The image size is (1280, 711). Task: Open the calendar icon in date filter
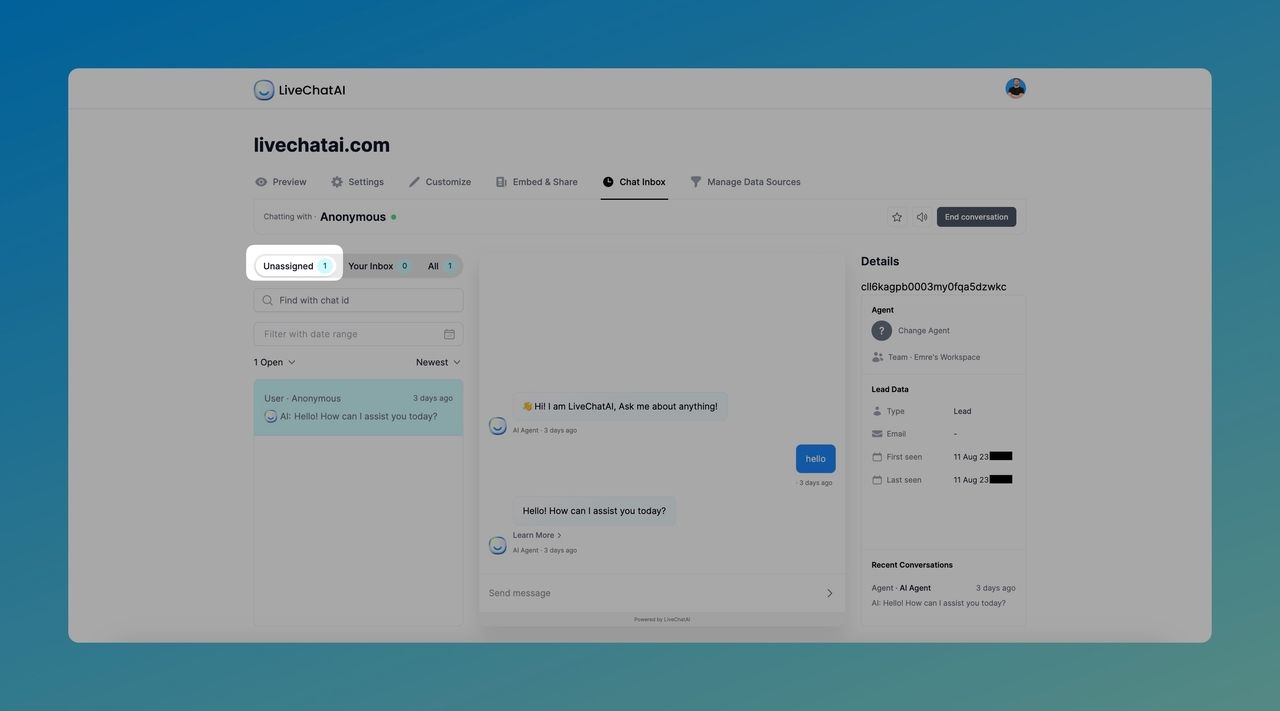pyautogui.click(x=449, y=334)
